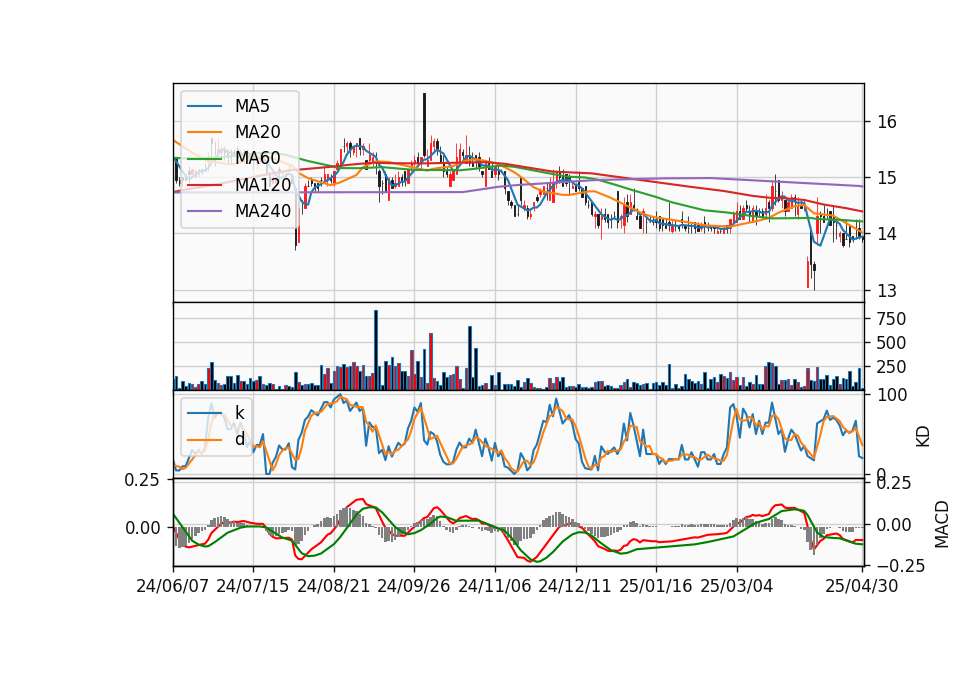Click the MACD axis label
The height and width of the screenshot is (690, 960).
(942, 524)
